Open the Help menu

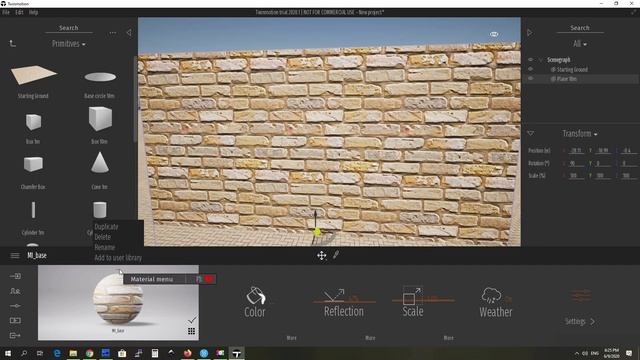click(x=33, y=12)
